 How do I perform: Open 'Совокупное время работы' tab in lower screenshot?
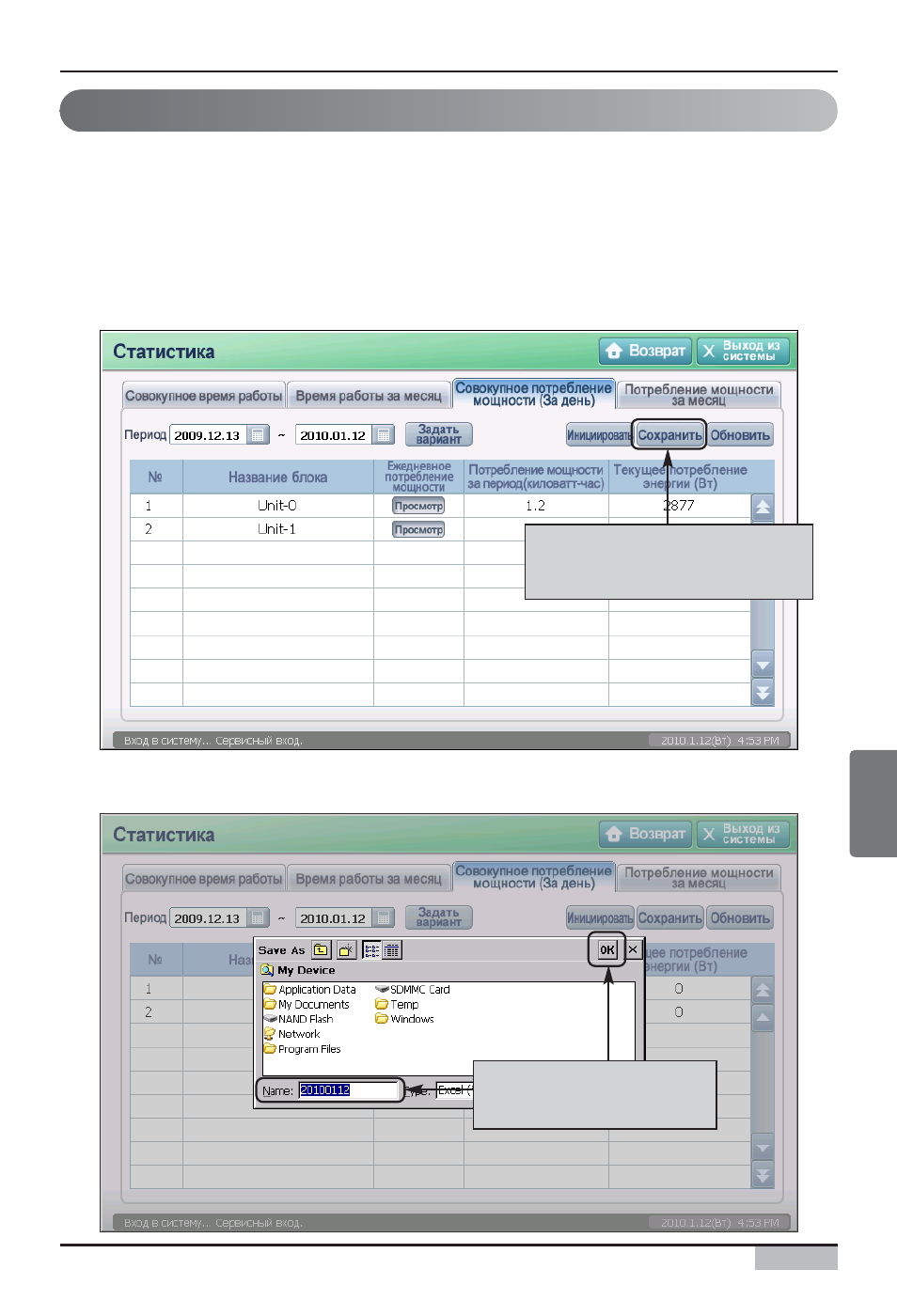[x=204, y=879]
